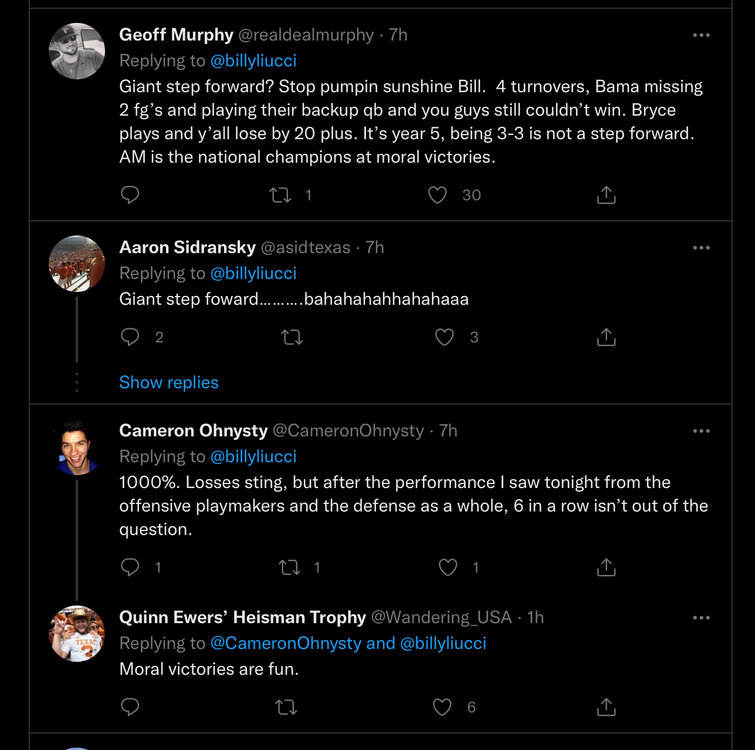The image size is (755, 750).
Task: Share Aaron Sidransky's tweet
Action: (606, 337)
